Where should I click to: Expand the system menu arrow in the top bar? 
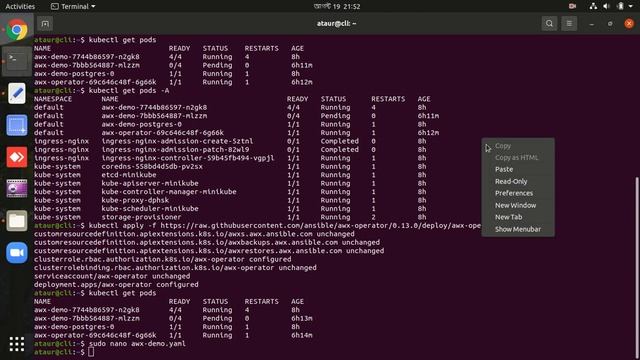(x=631, y=7)
